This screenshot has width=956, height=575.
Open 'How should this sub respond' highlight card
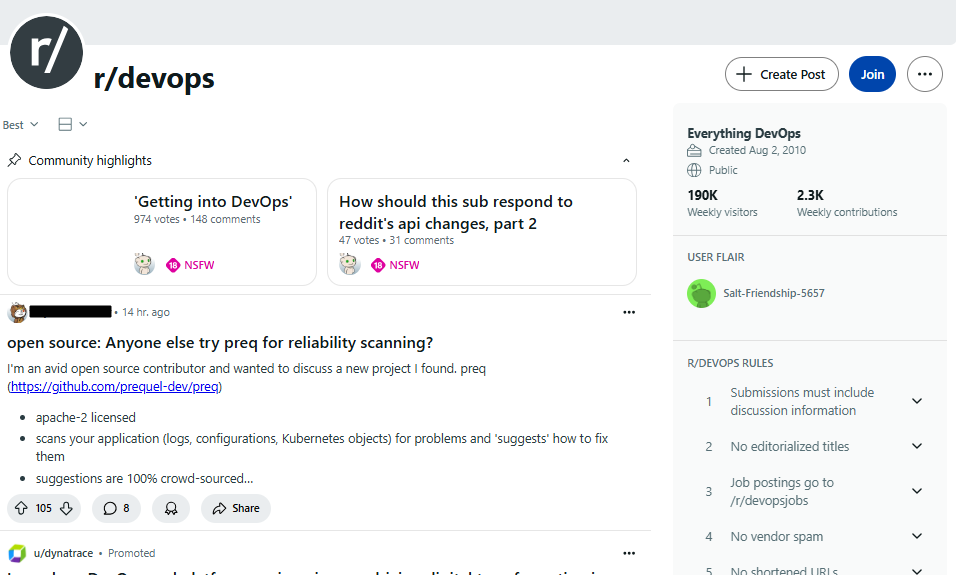[x=482, y=232]
